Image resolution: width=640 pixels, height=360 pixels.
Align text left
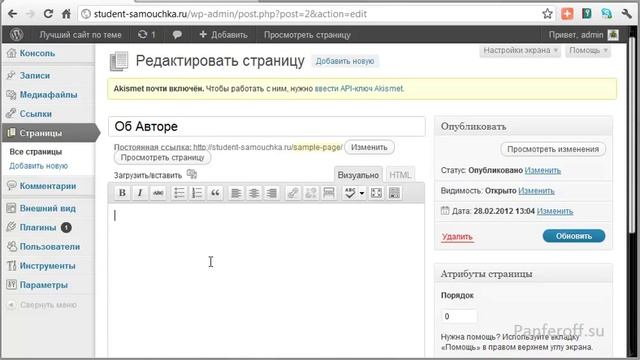[236, 193]
